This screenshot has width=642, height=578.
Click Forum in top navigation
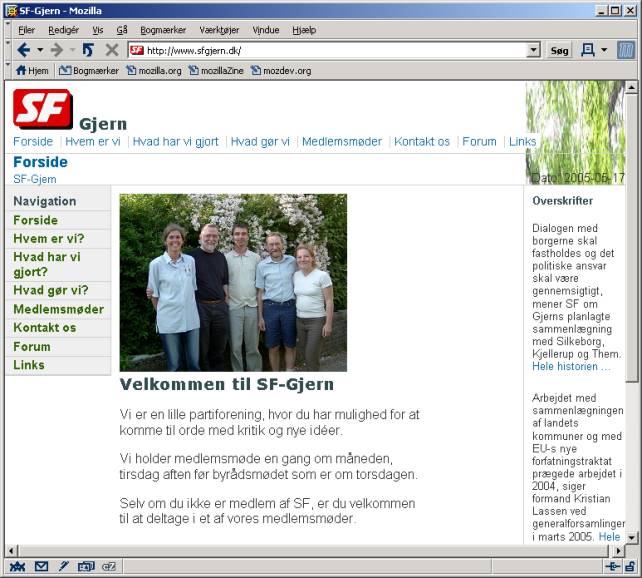click(x=479, y=142)
